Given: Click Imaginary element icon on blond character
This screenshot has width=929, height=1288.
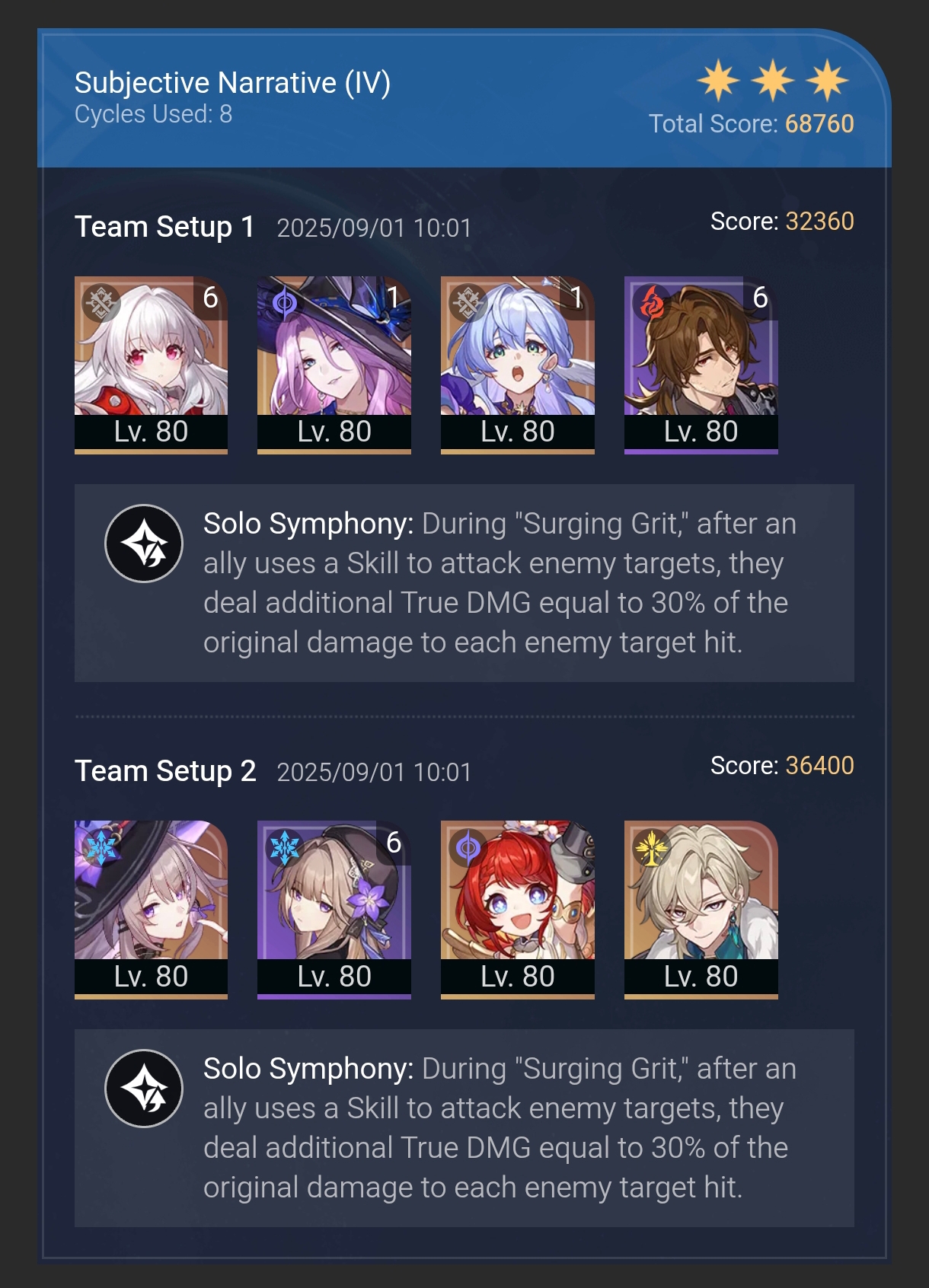Looking at the screenshot, I should [652, 848].
